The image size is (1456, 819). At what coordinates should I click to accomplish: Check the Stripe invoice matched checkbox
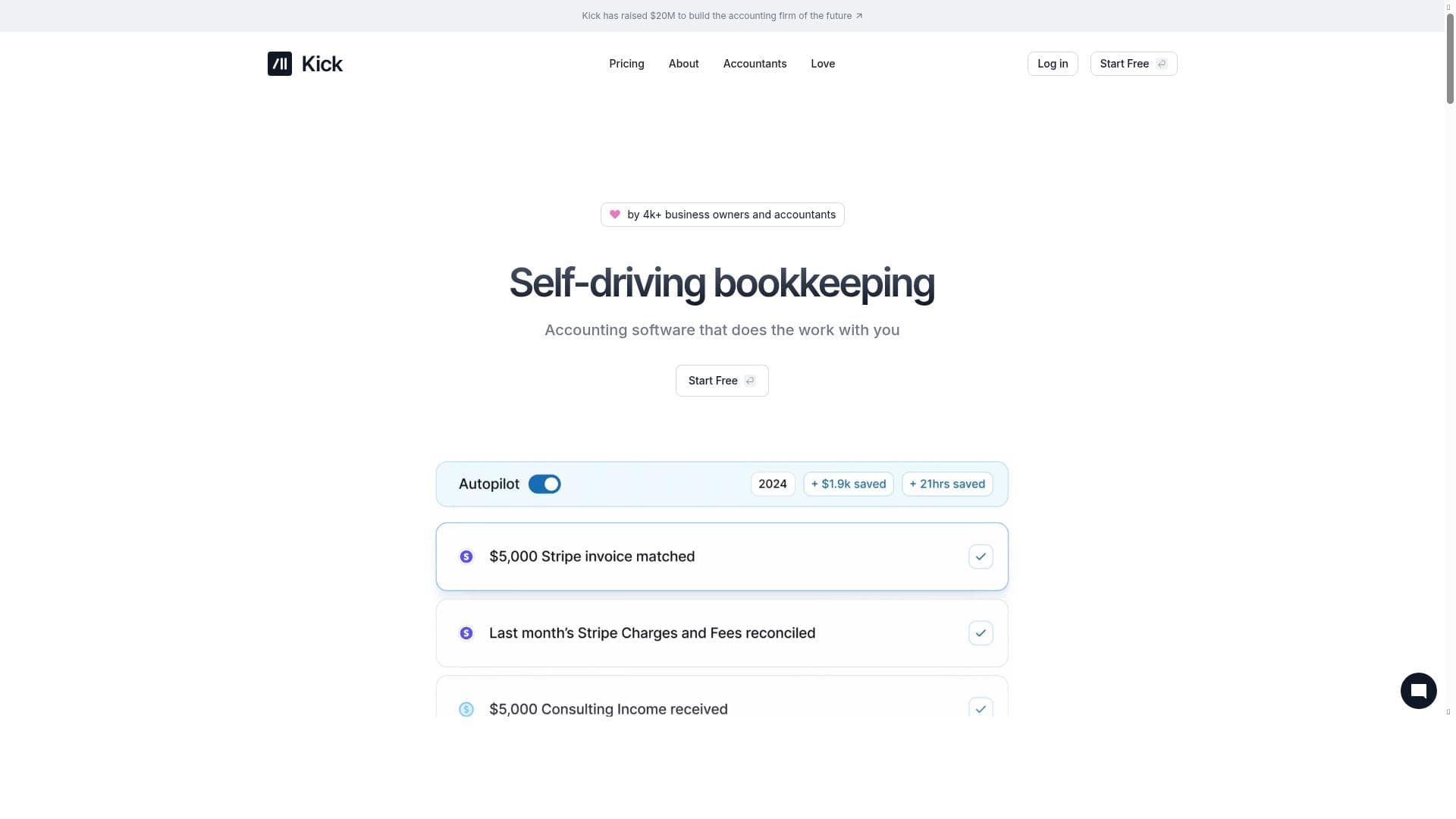click(x=981, y=557)
